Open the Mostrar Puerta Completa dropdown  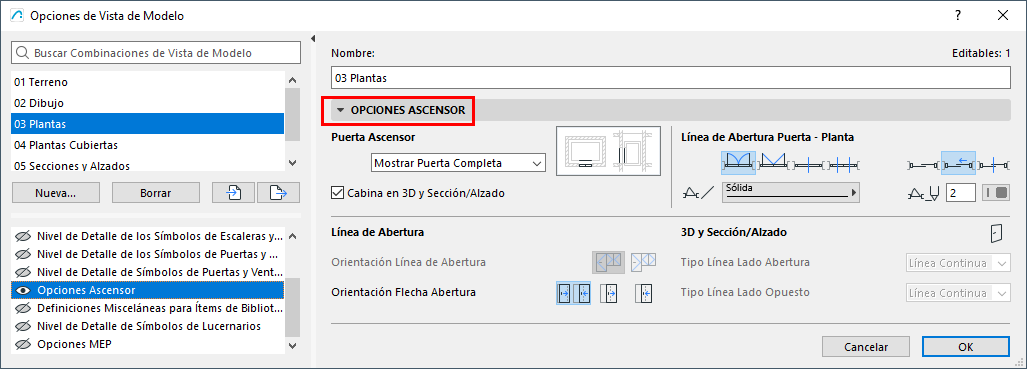pyautogui.click(x=458, y=163)
